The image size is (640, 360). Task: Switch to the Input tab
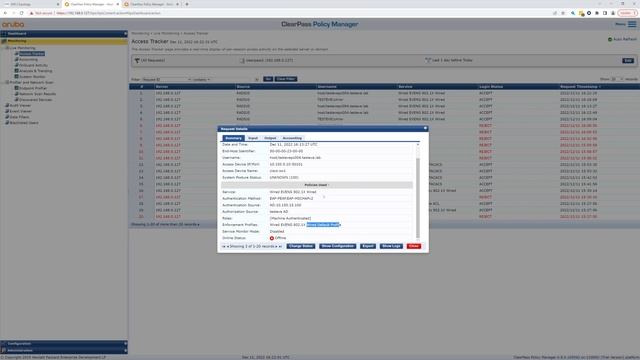[253, 138]
